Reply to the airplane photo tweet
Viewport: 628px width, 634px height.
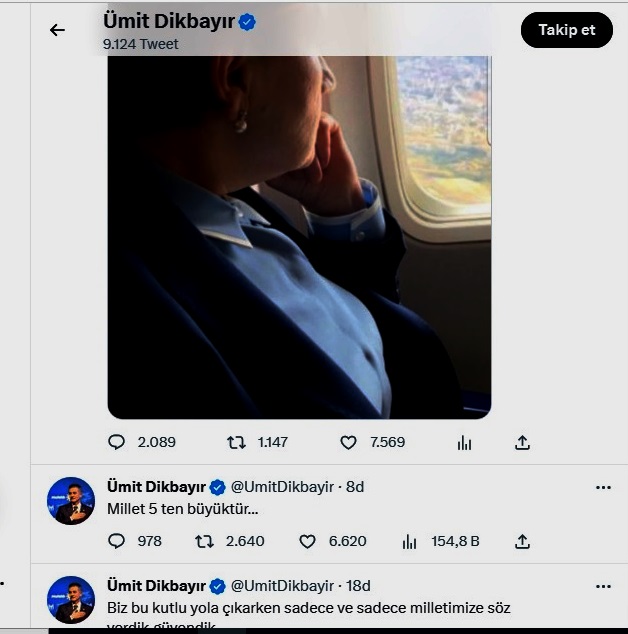[117, 442]
